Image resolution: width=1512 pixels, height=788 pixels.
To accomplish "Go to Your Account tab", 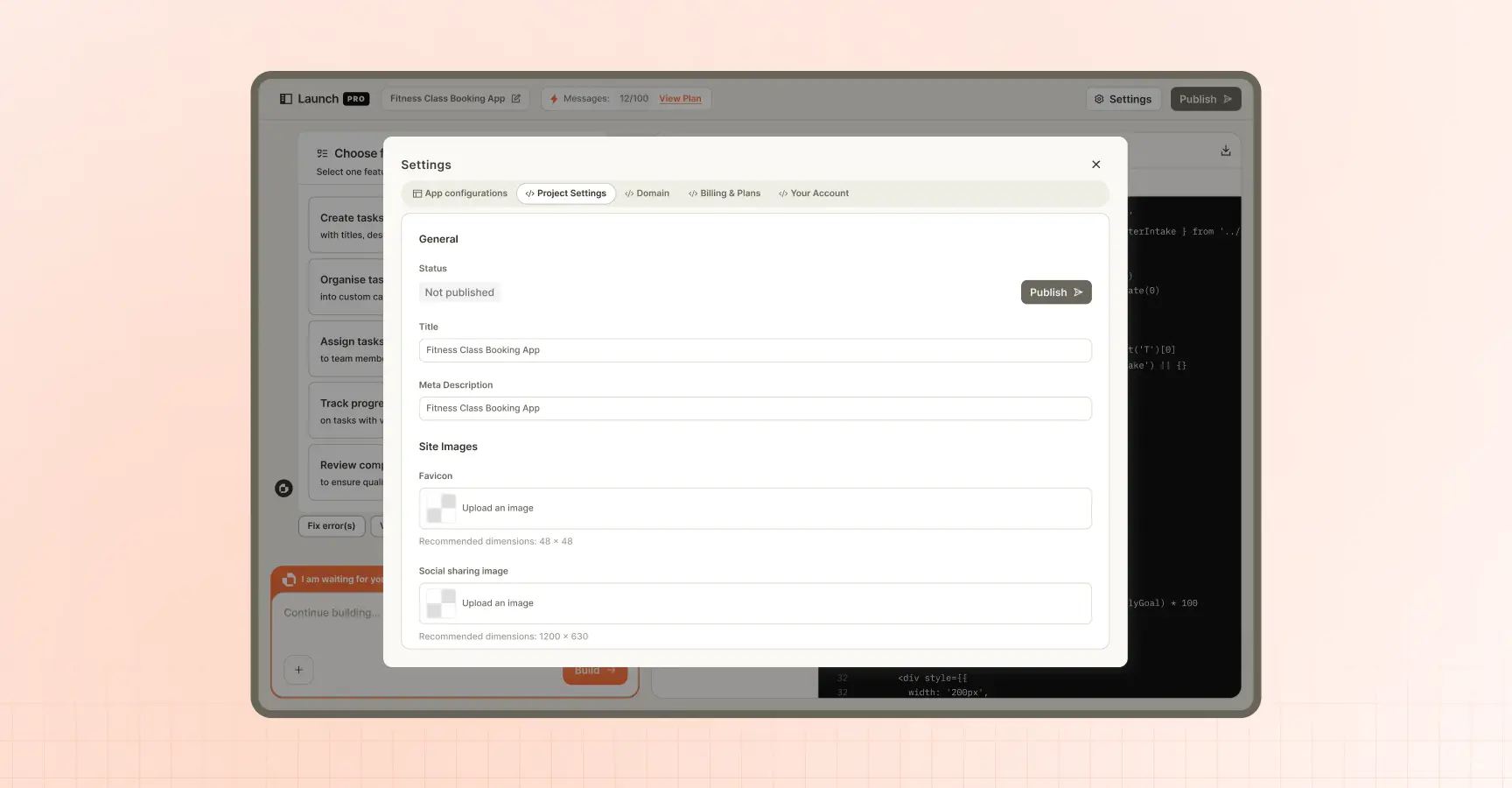I will 814,193.
